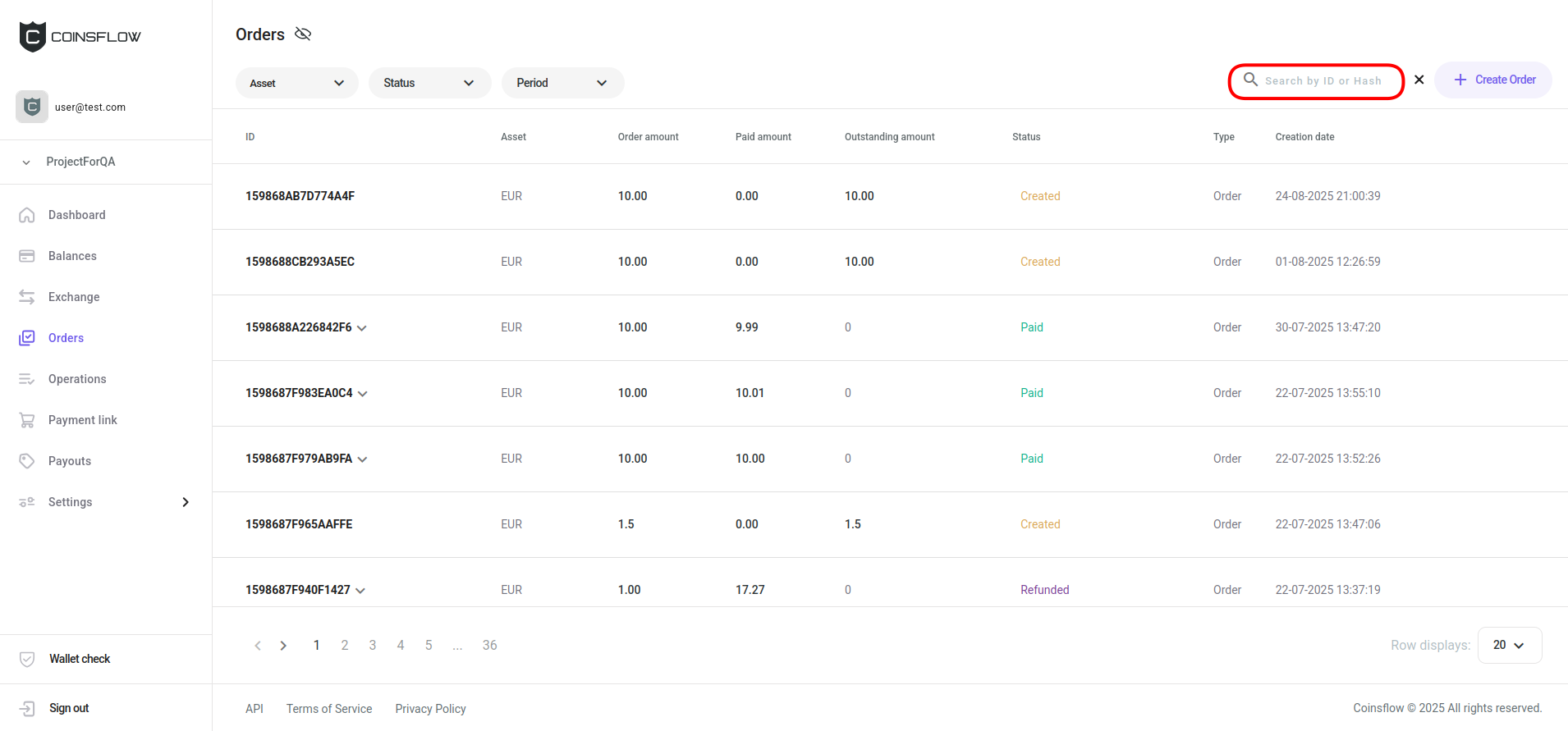Image resolution: width=1568 pixels, height=731 pixels.
Task: Click the Payment link cart icon
Action: 27,420
